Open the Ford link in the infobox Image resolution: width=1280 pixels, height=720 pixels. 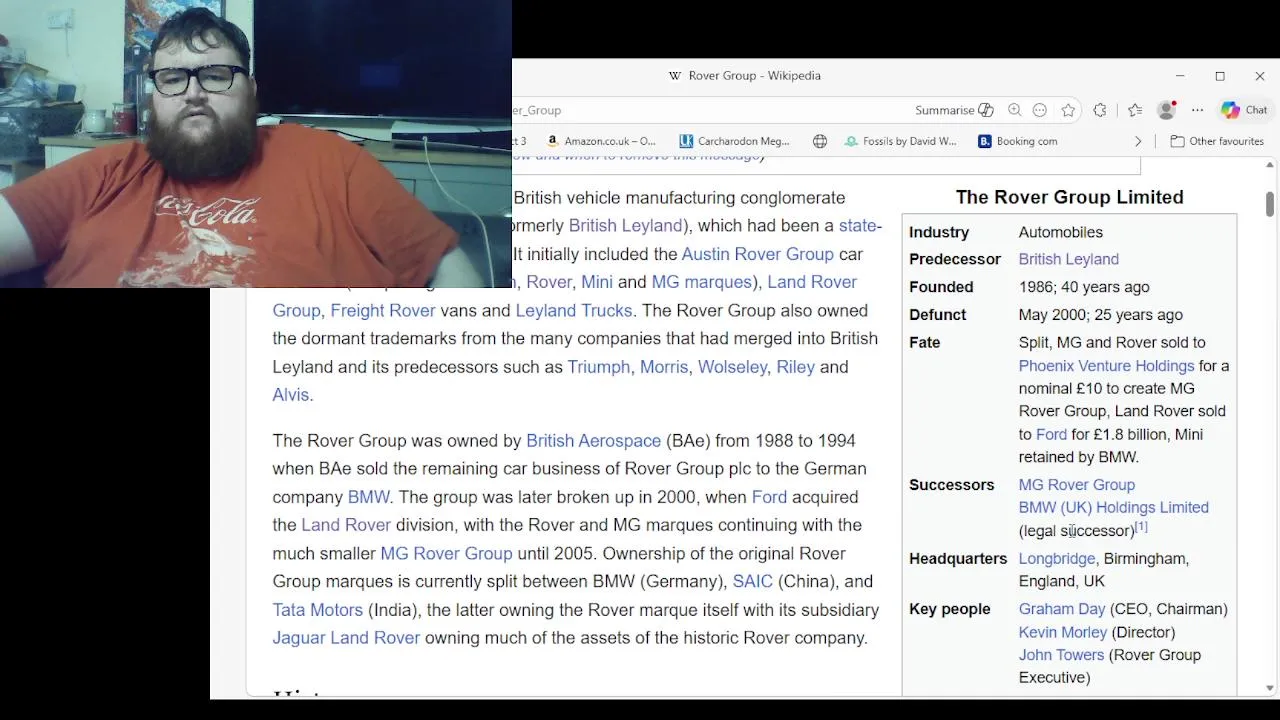[1051, 434]
